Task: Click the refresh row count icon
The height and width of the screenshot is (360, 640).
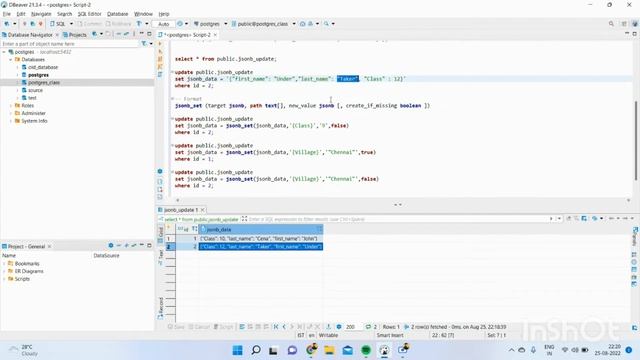Action: (x=369, y=327)
